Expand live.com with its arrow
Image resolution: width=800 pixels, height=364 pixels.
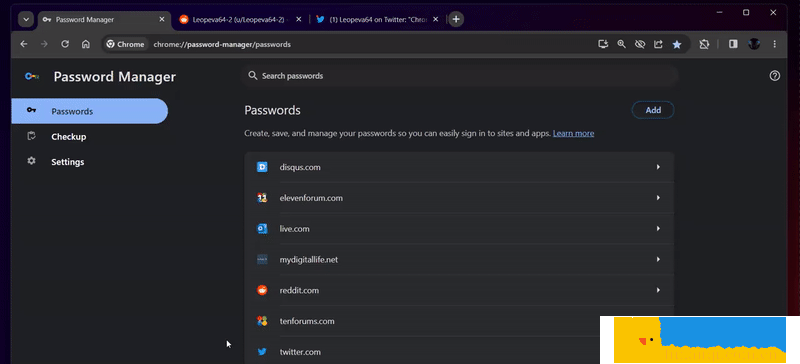(x=658, y=229)
